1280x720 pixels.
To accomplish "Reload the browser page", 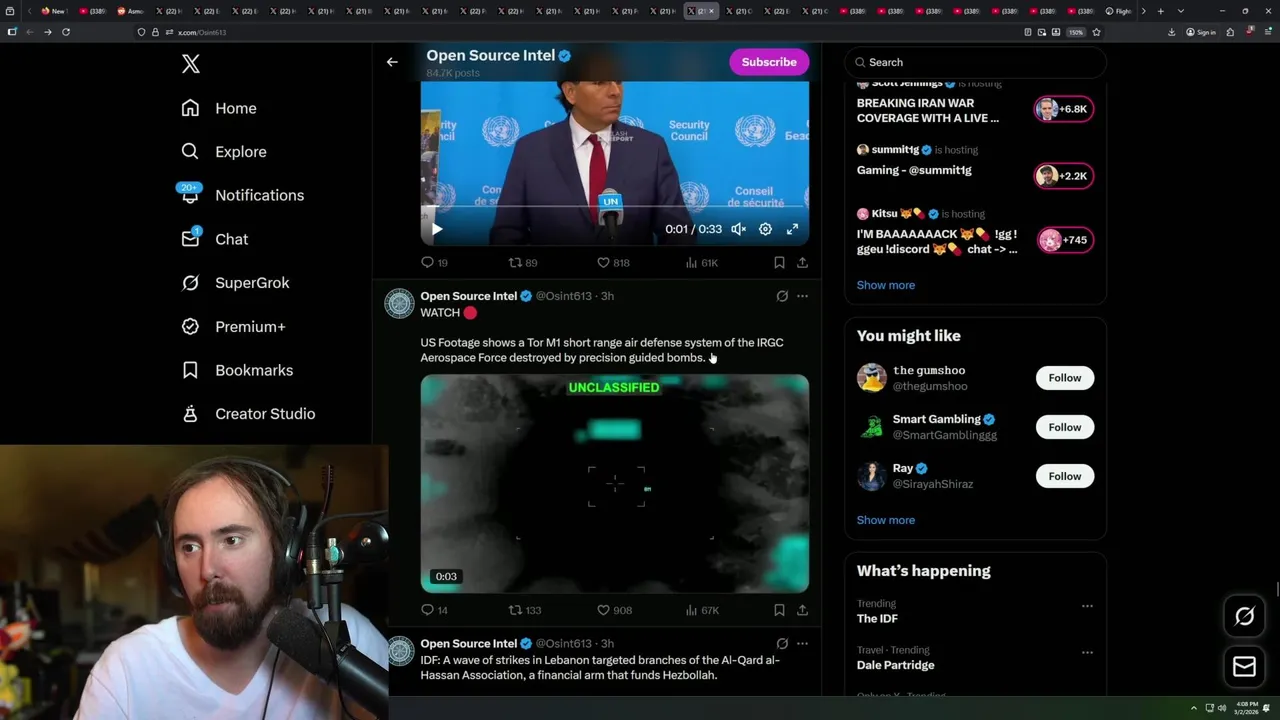I will click(66, 32).
